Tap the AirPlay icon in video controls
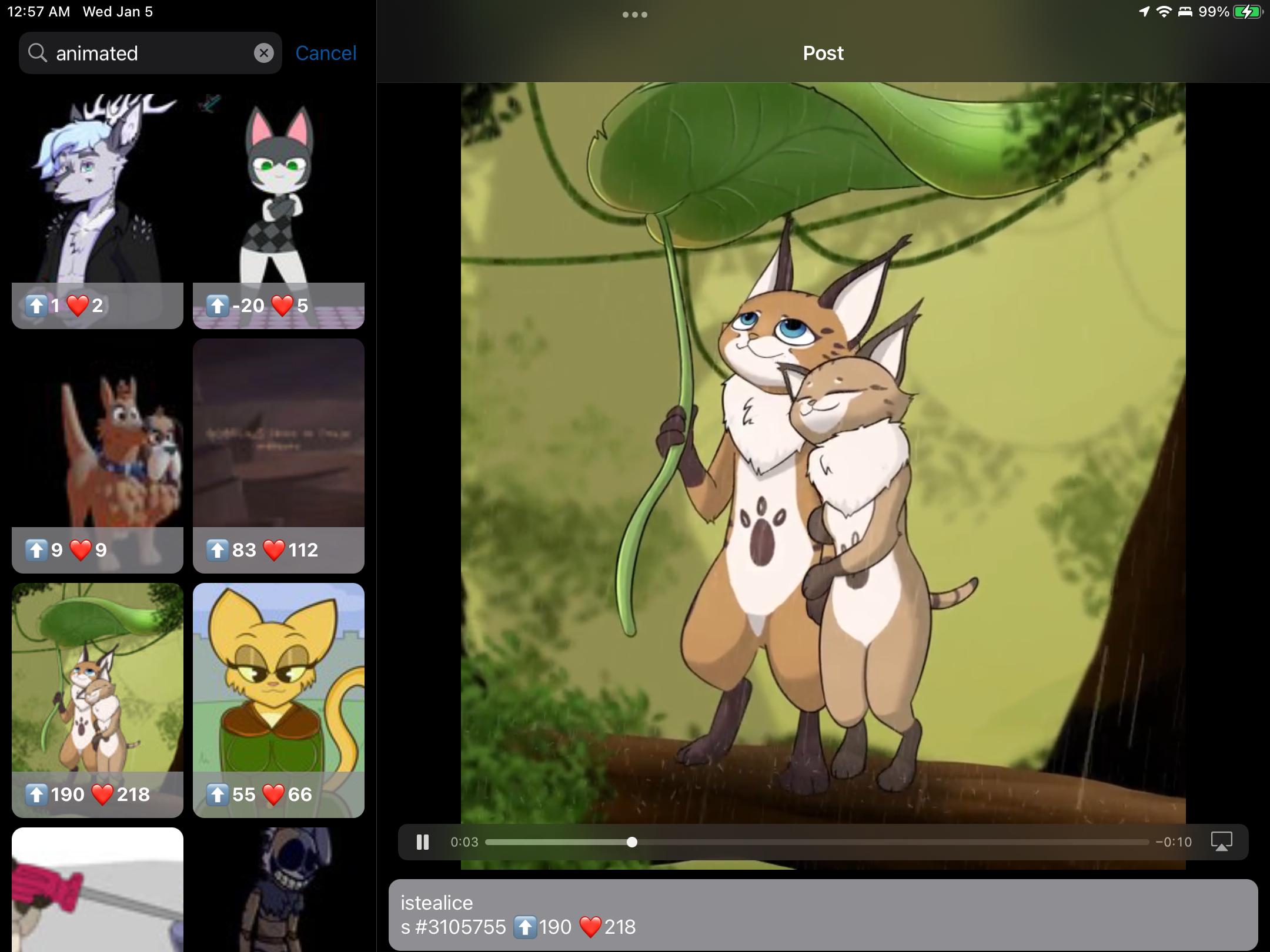 pos(1221,842)
